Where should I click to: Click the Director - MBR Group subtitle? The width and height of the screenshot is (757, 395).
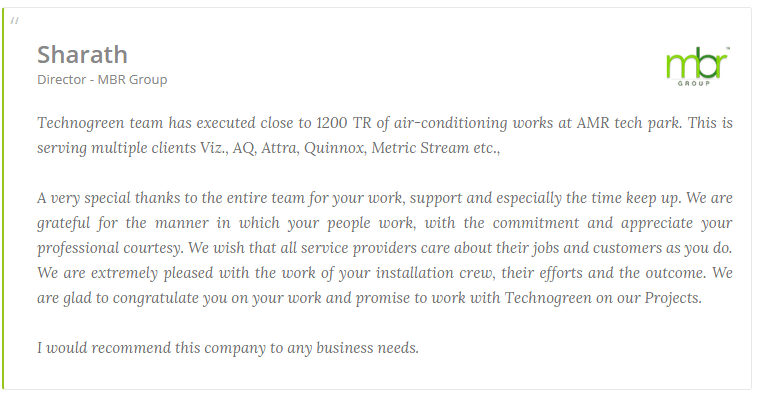pyautogui.click(x=102, y=80)
